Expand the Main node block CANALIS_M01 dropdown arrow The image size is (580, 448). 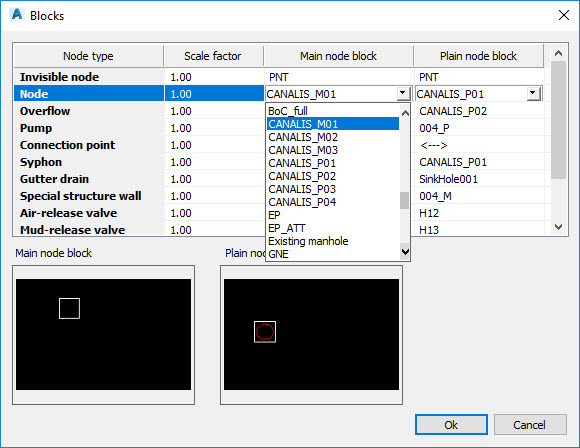click(x=403, y=93)
